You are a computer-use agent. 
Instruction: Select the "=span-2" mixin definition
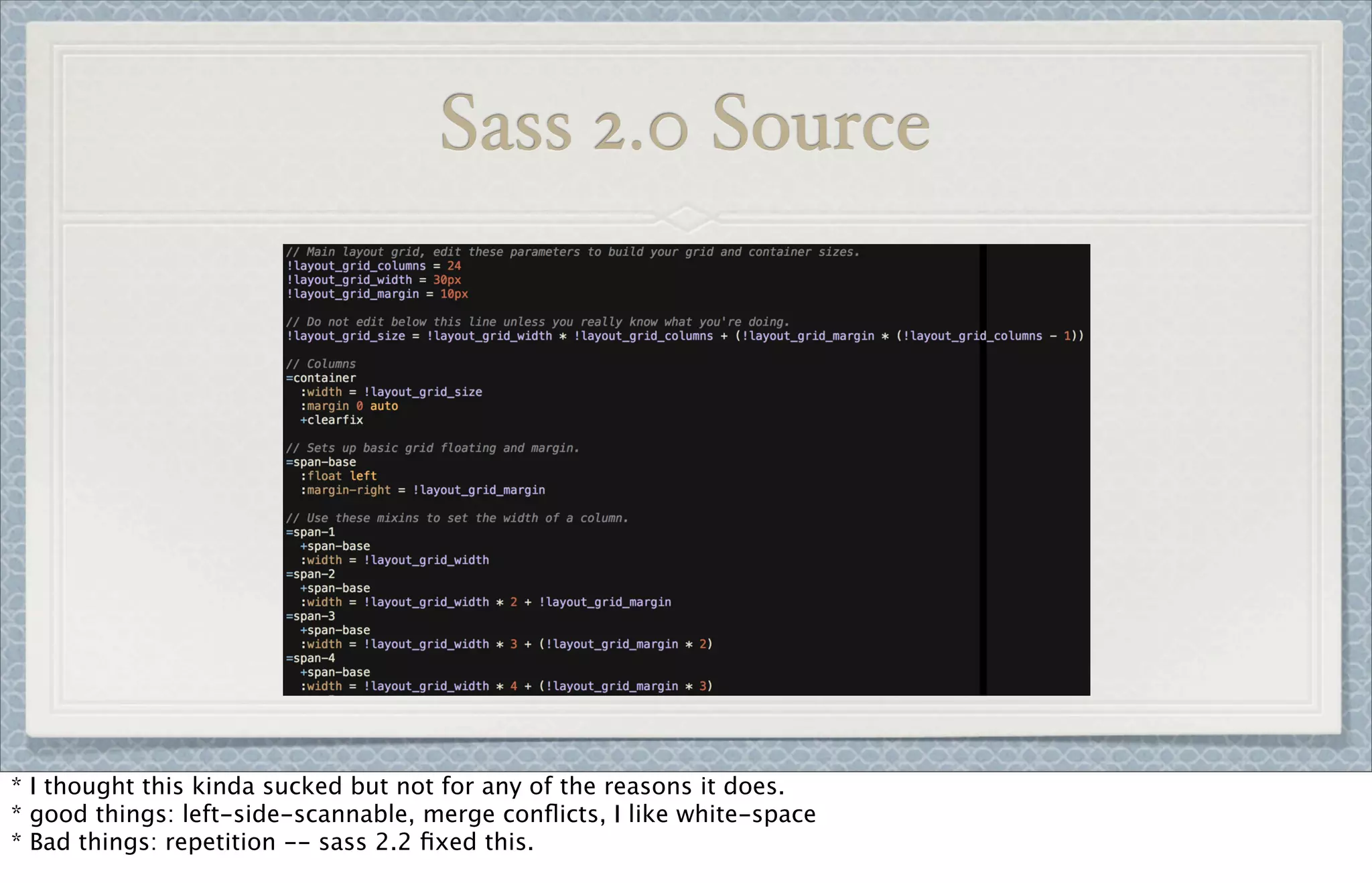310,574
